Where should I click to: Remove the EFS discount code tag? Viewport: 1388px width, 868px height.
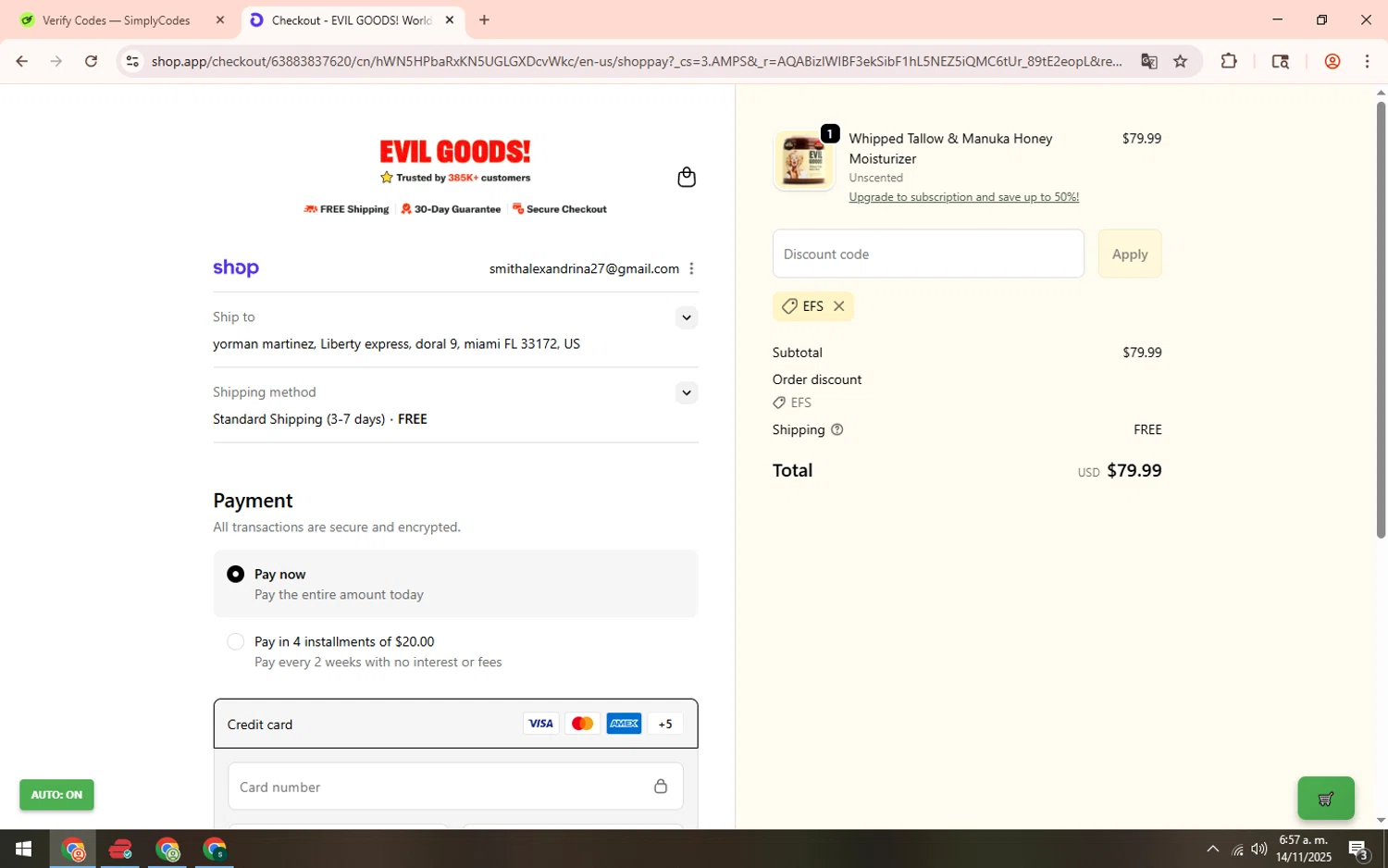(838, 306)
